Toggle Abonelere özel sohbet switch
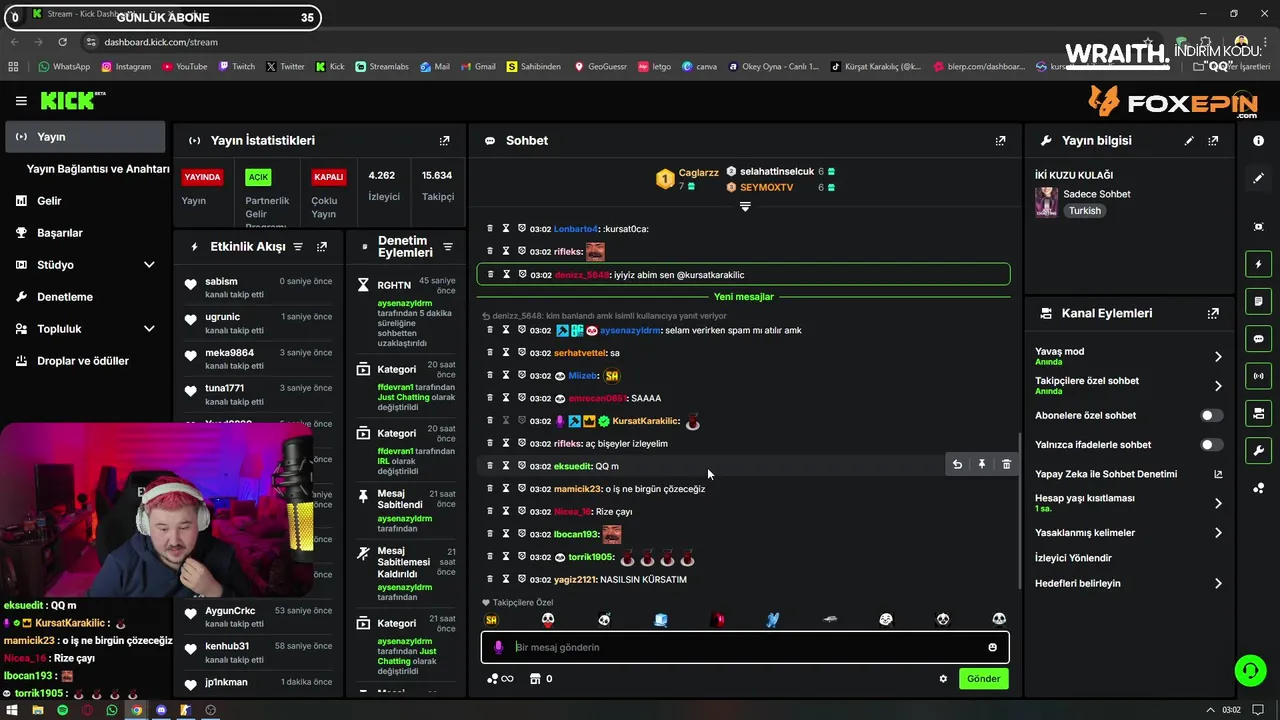 [x=1210, y=415]
